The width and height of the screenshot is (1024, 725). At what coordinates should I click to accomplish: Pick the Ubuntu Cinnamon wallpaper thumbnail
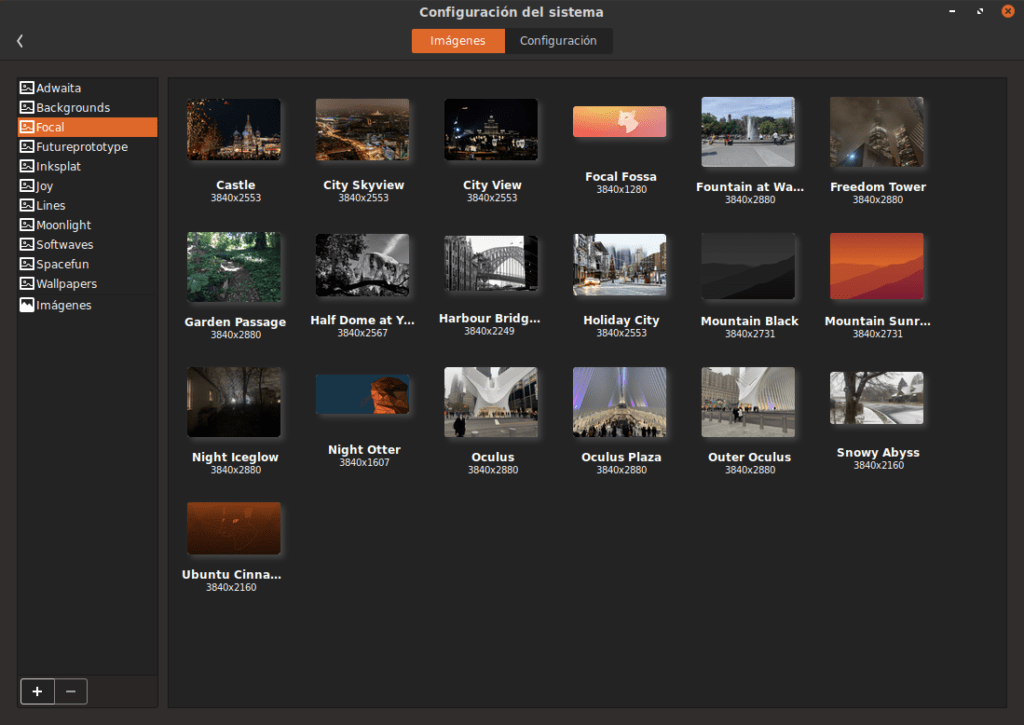(233, 528)
